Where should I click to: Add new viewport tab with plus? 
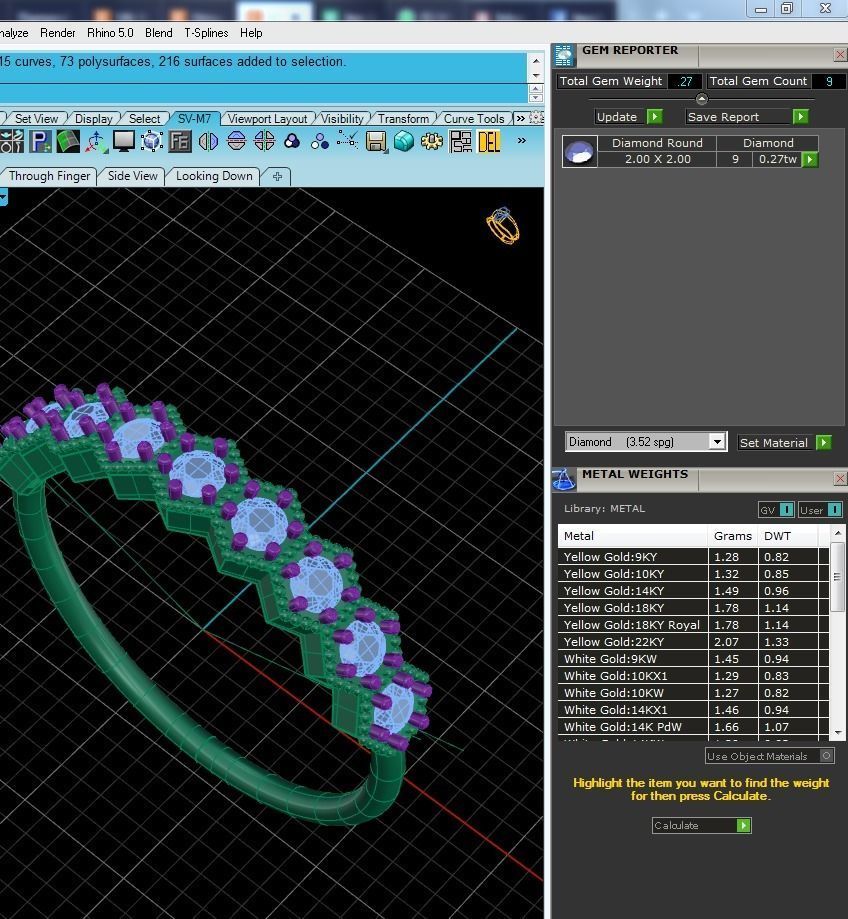click(277, 176)
